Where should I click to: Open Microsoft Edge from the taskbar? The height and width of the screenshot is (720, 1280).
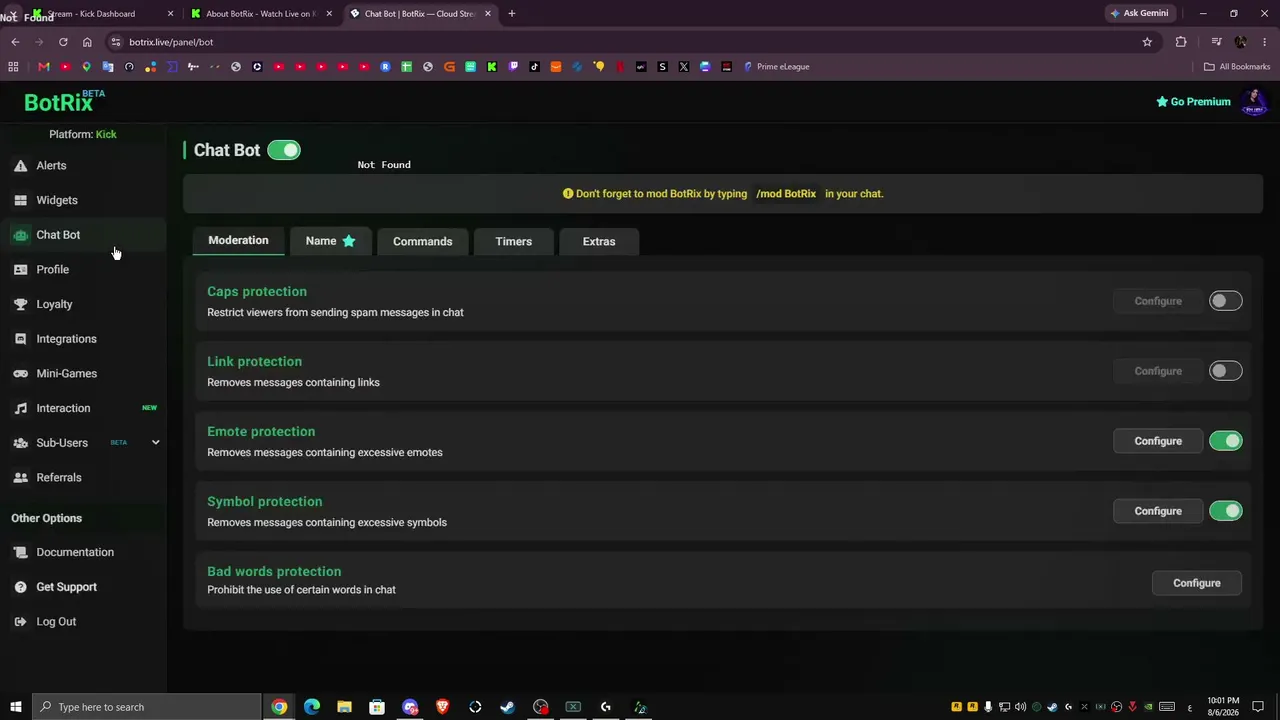(x=312, y=707)
